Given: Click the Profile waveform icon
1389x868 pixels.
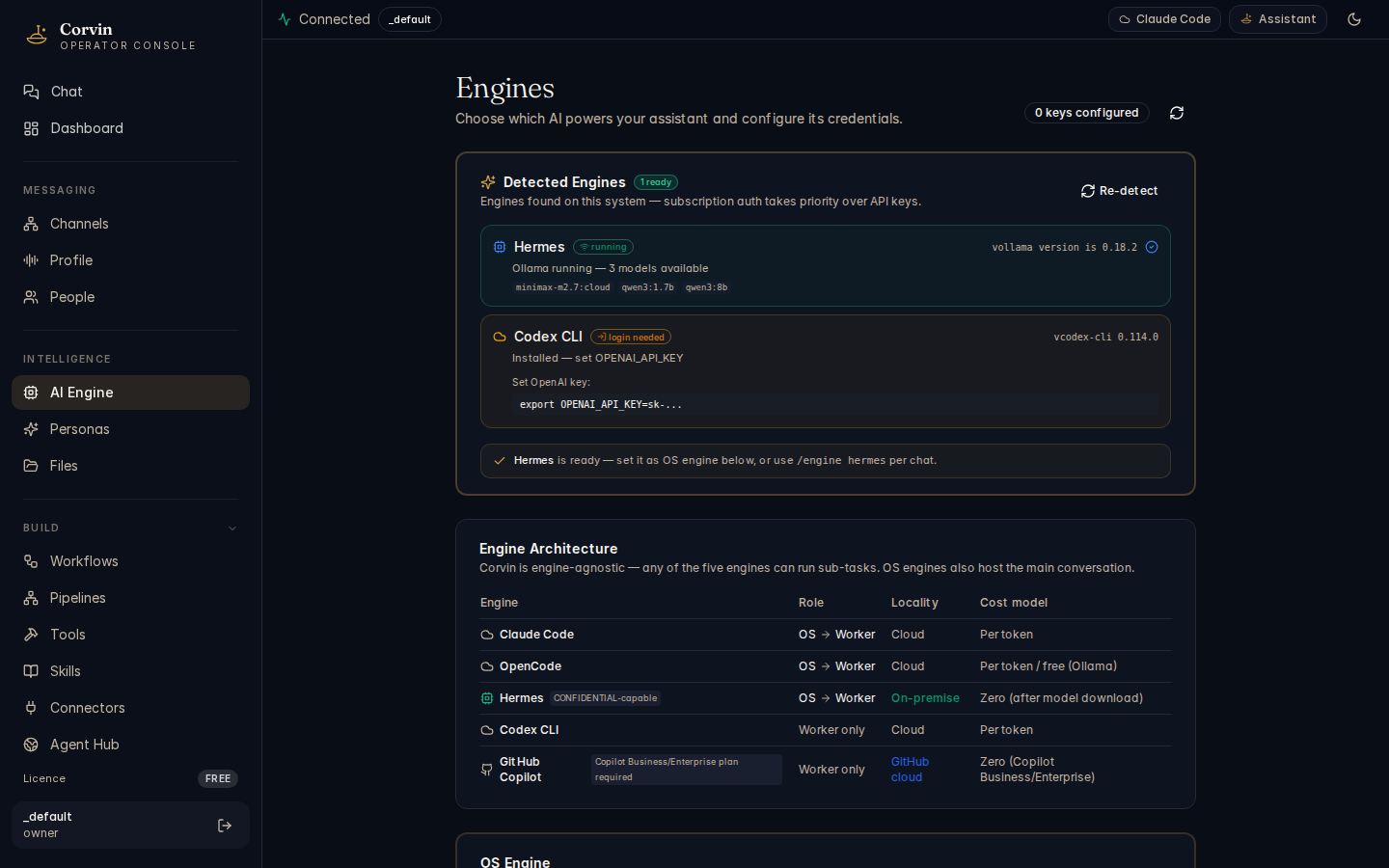Looking at the screenshot, I should [31, 260].
